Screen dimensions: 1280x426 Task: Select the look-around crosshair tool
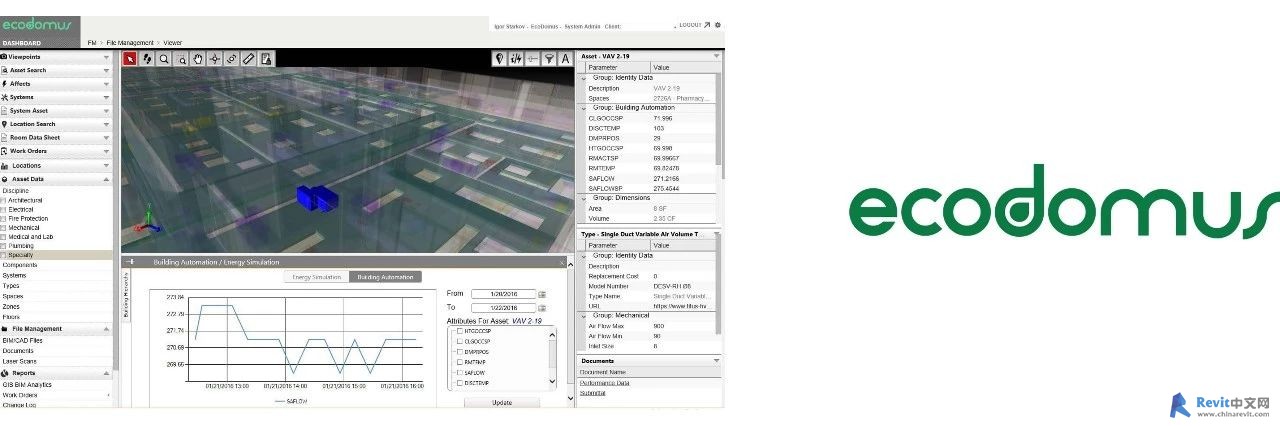click(x=215, y=59)
